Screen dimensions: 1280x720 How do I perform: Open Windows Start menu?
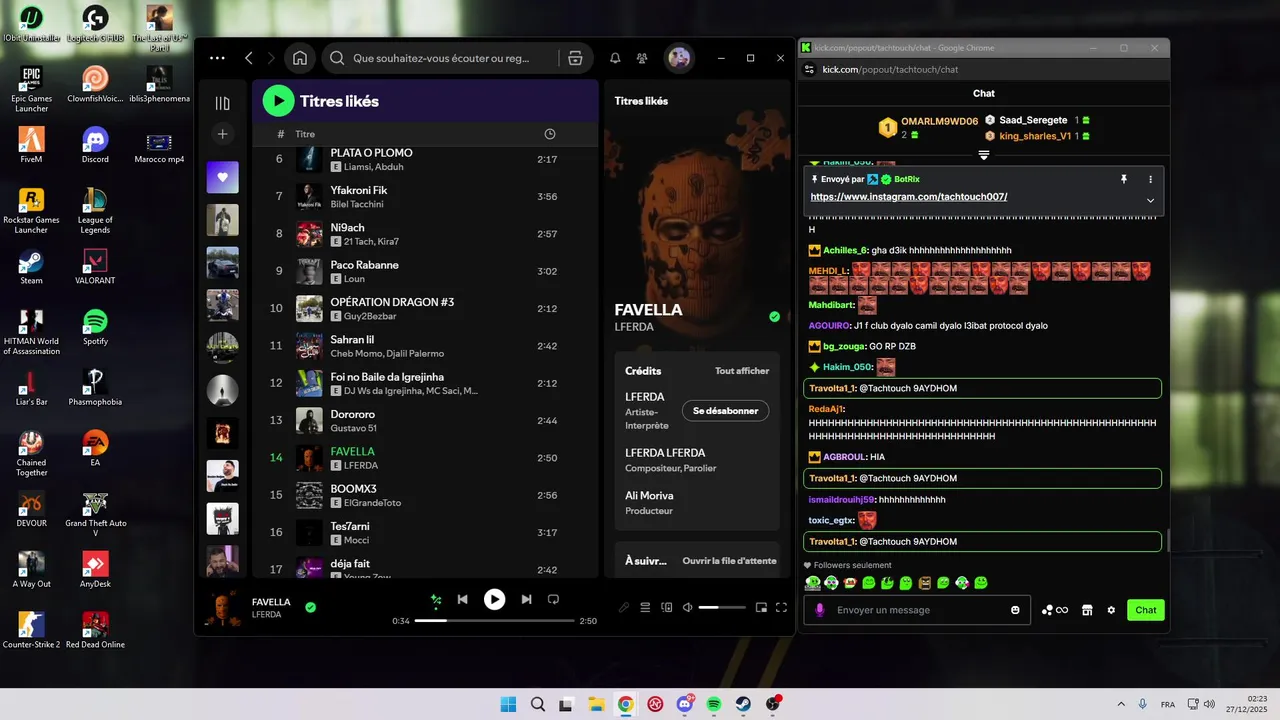(x=508, y=704)
